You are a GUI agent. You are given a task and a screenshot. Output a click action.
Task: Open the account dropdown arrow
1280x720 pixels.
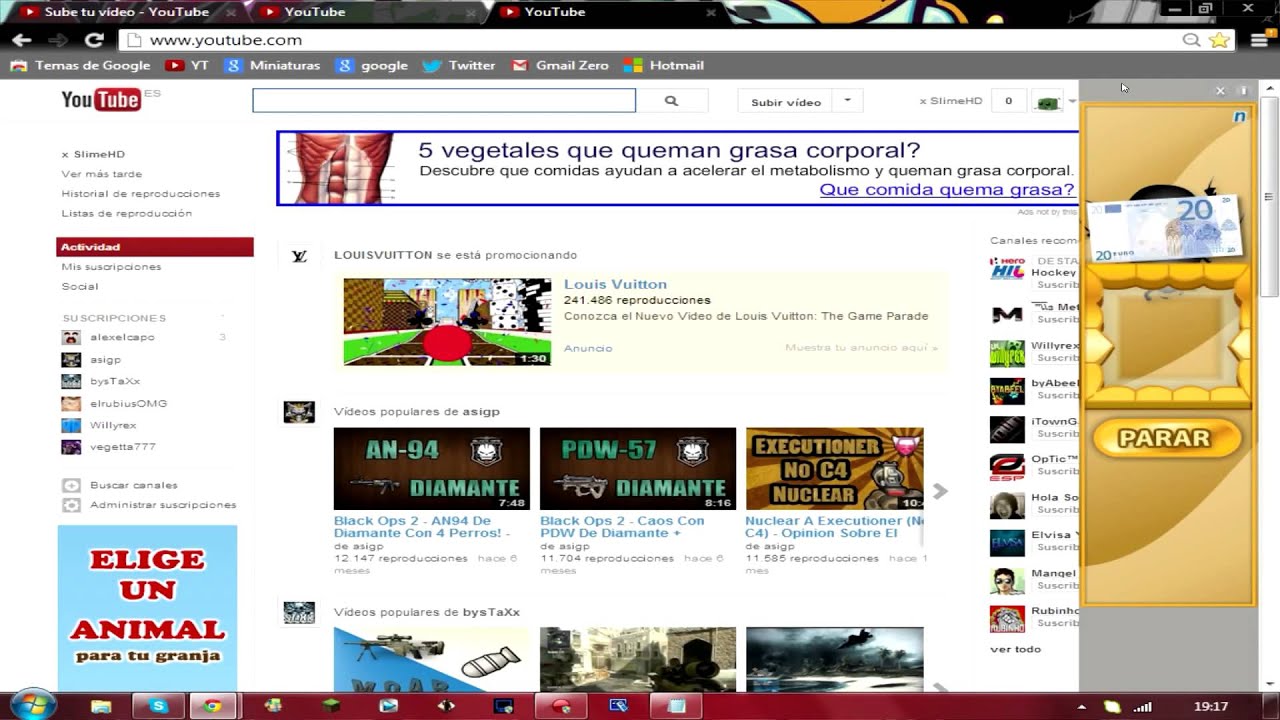[x=1072, y=101]
